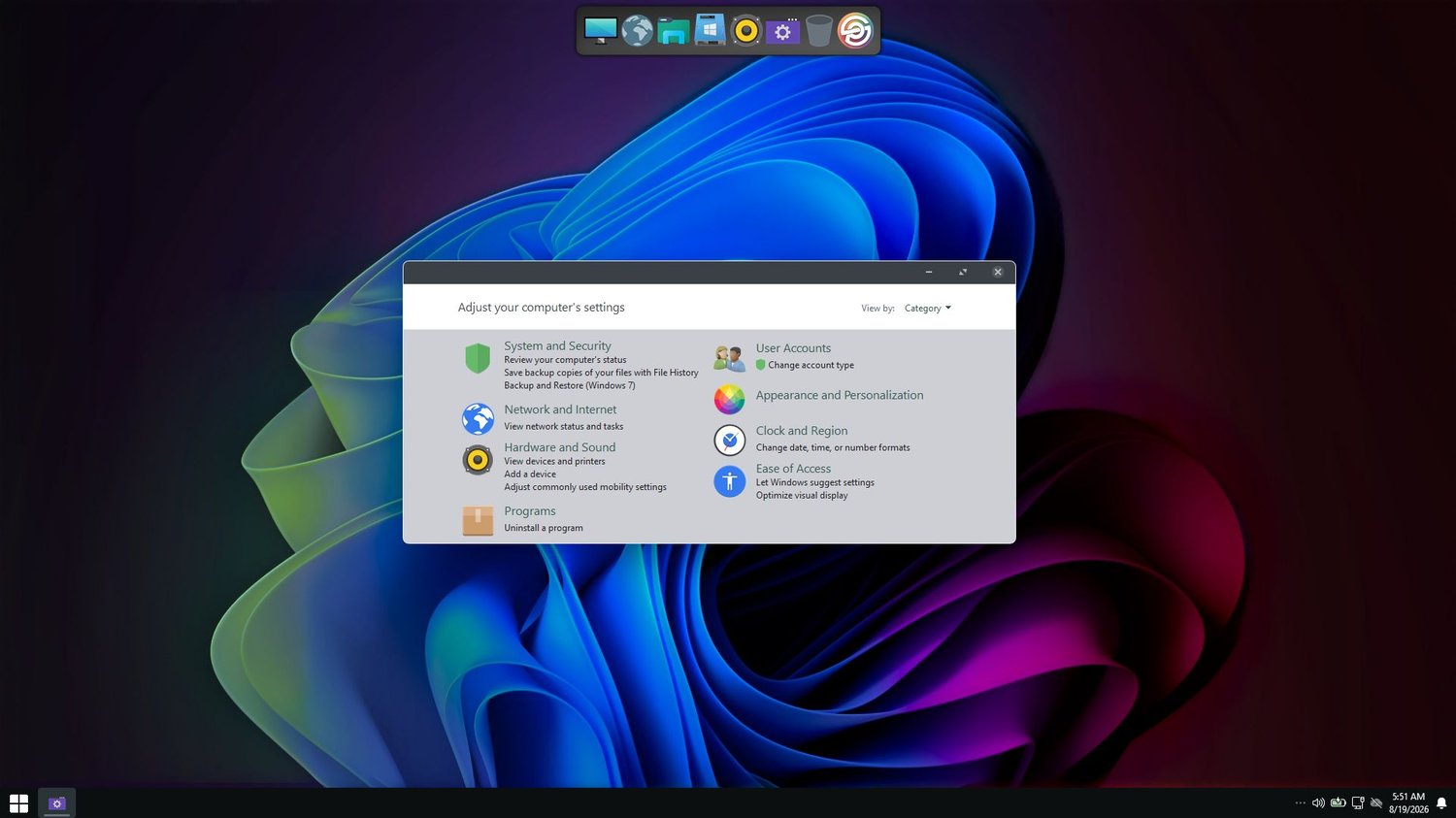Open the green file explorer folder in the dock
This screenshot has height=818, width=1456.
point(673,31)
